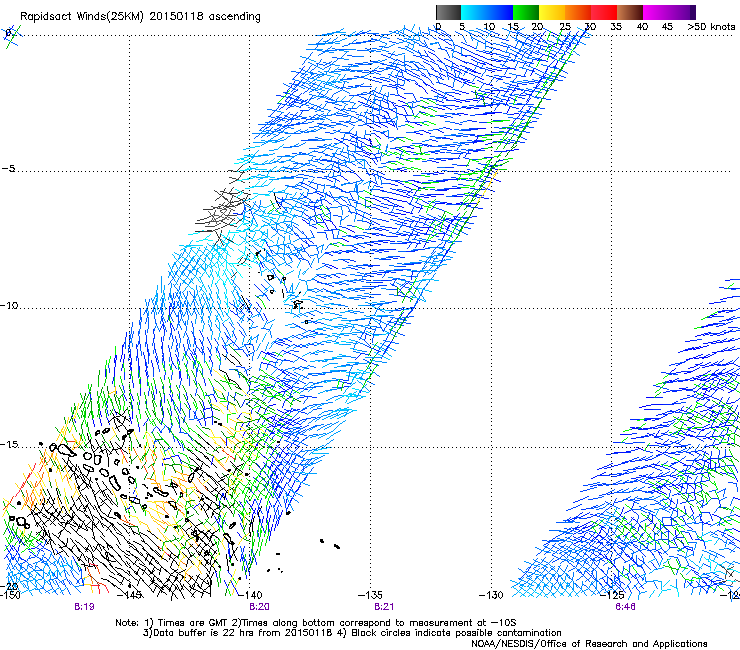Click the legend scale label '25'
Viewport: 740px width, 650px height.
pyautogui.click(x=565, y=27)
